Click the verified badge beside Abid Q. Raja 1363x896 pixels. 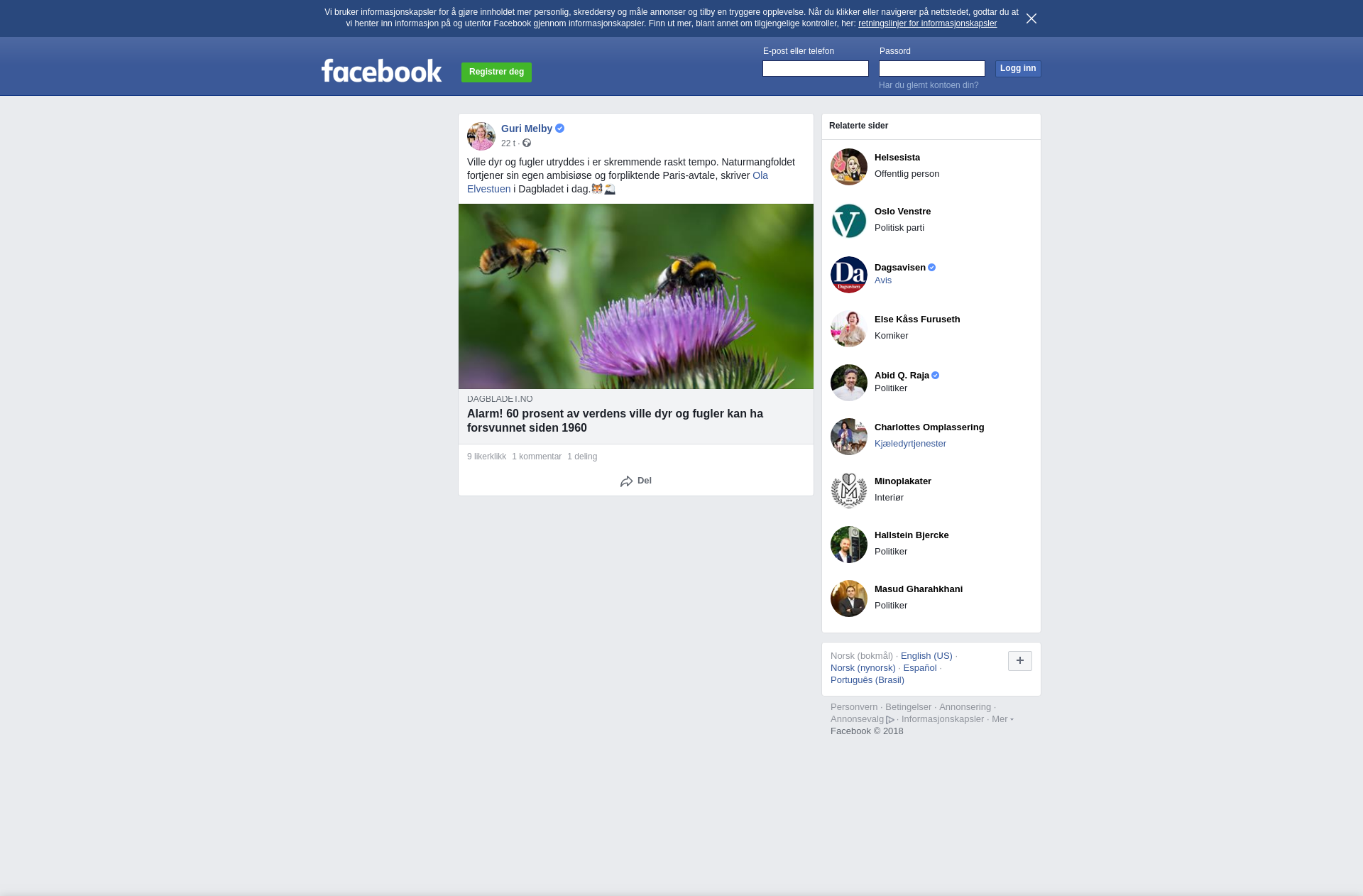(x=935, y=376)
